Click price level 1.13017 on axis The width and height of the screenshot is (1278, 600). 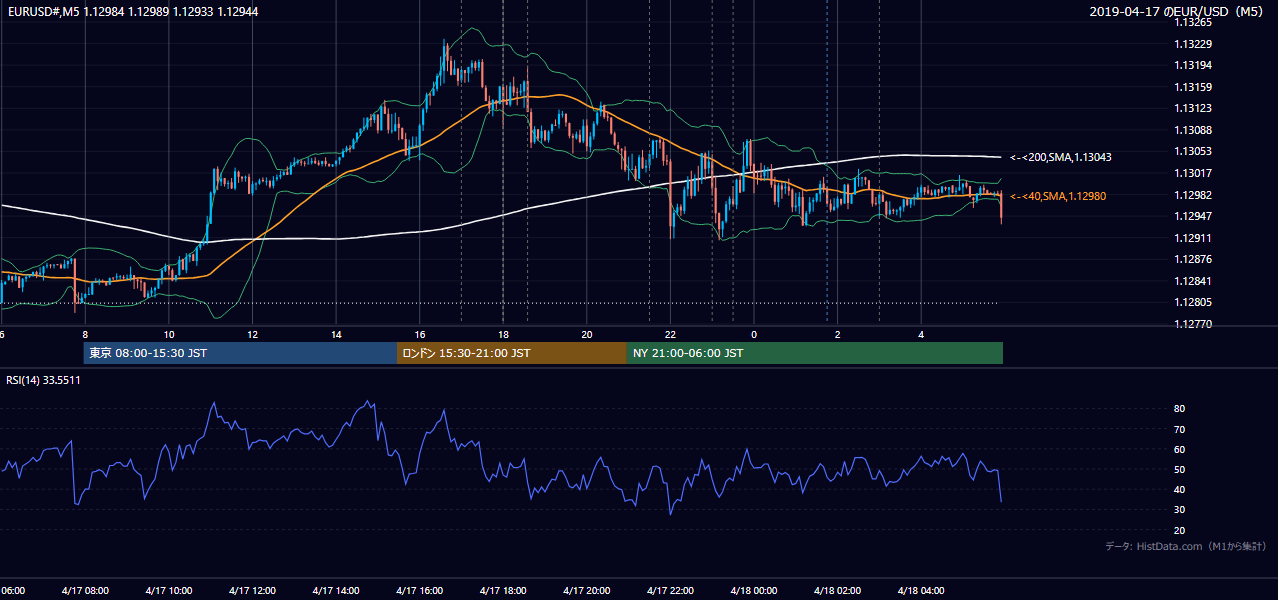pyautogui.click(x=1194, y=173)
